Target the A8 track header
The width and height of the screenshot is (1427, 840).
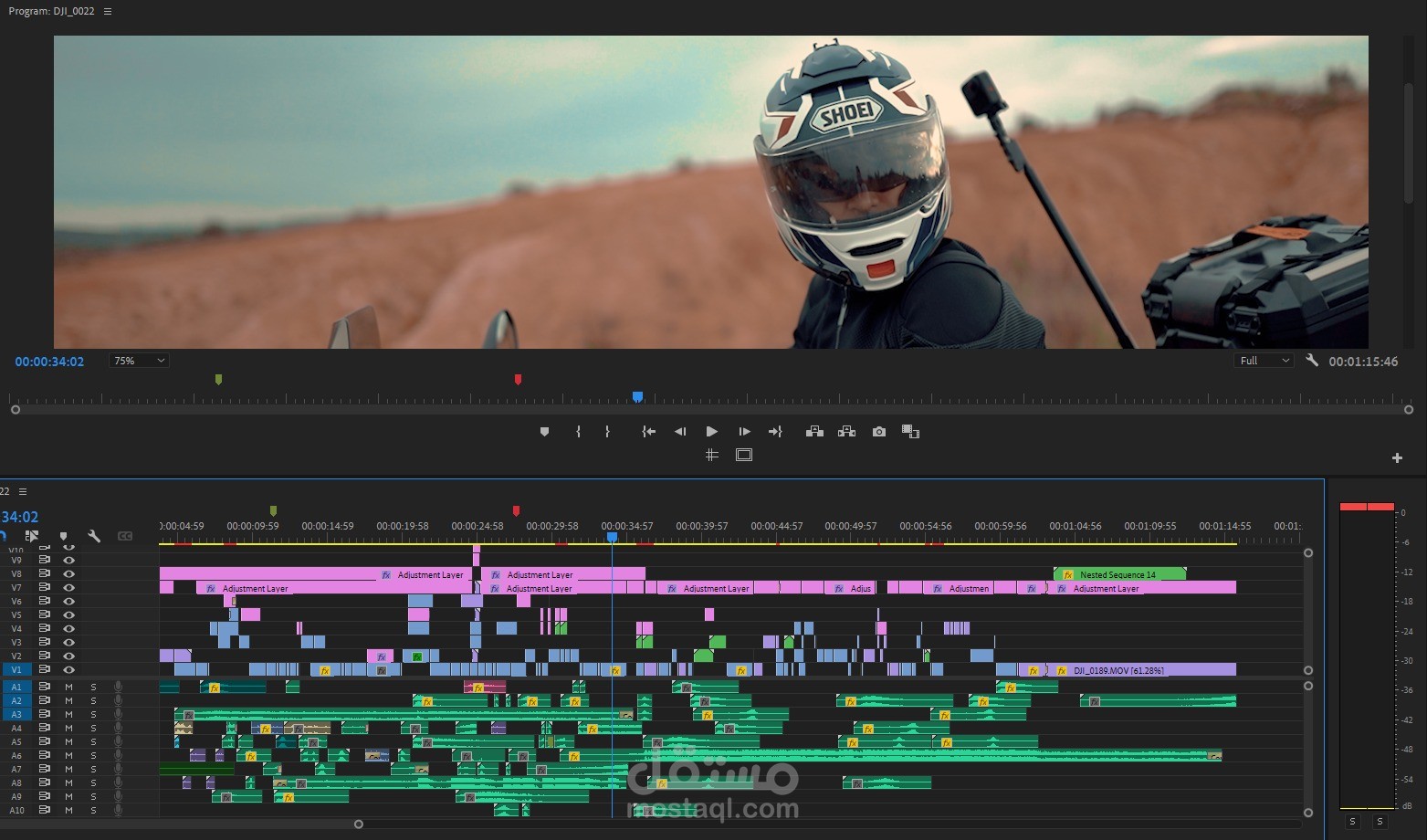click(x=16, y=783)
